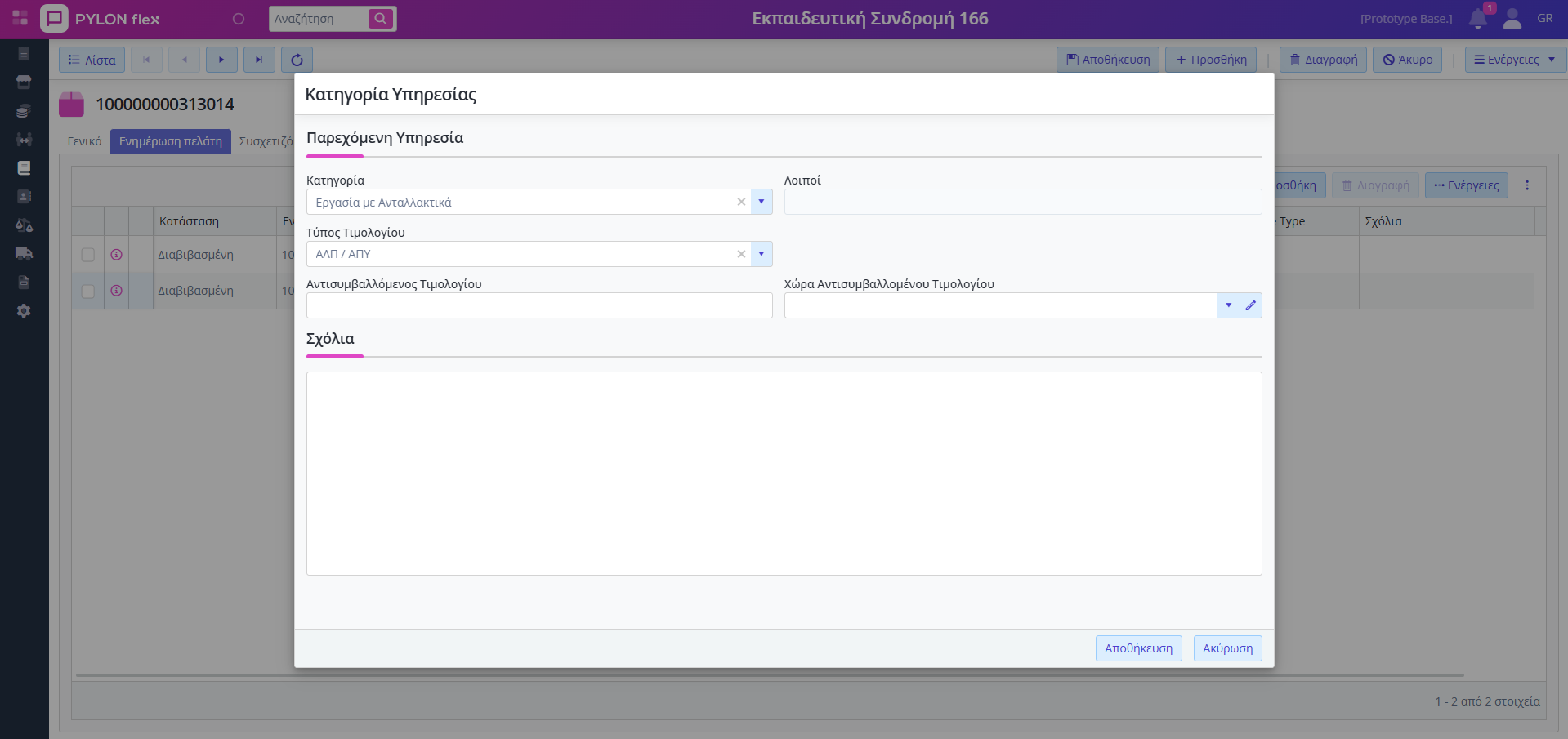Click inside the Σχόλια text area

point(784,474)
